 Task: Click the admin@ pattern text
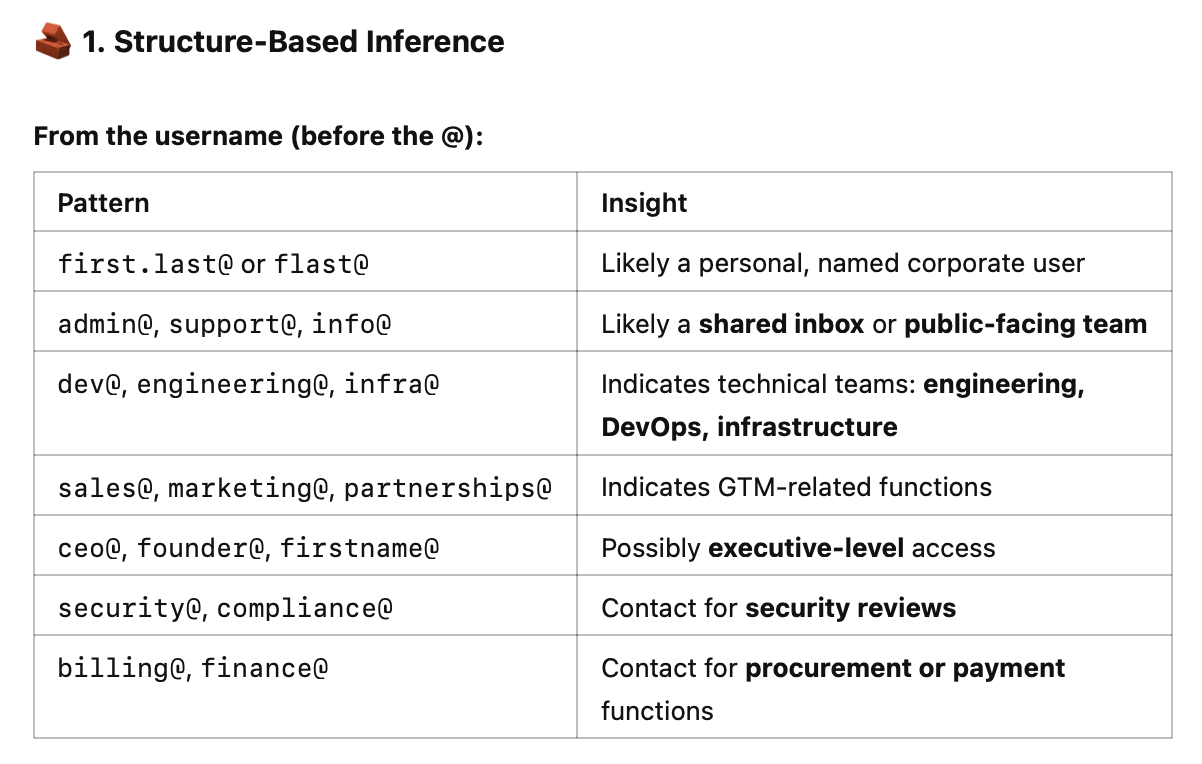tap(106, 324)
